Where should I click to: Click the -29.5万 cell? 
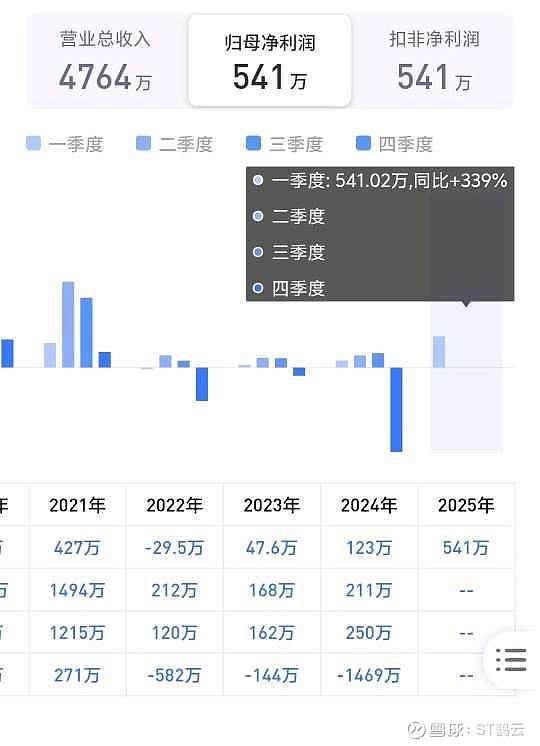point(174,548)
